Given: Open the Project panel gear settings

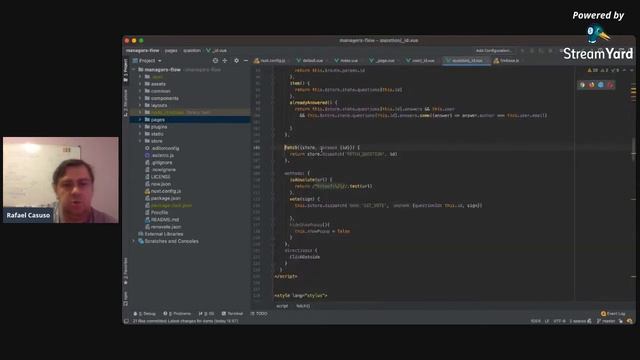Looking at the screenshot, I should [236, 60].
